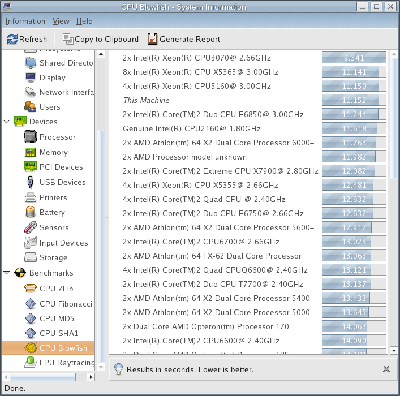Screen dimensions: 400x396
Task: Open the Information menu
Action: pos(25,21)
